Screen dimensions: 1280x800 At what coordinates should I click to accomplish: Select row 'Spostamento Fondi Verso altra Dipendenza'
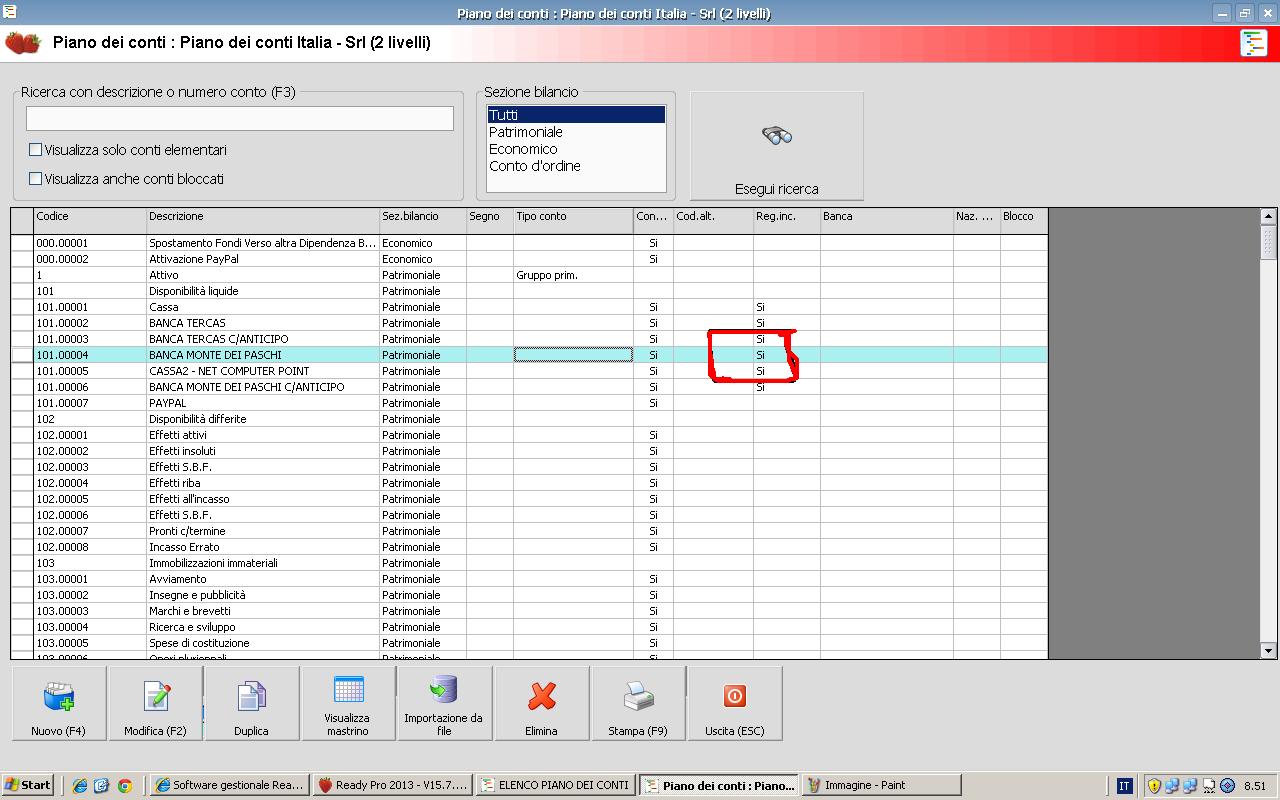530,243
